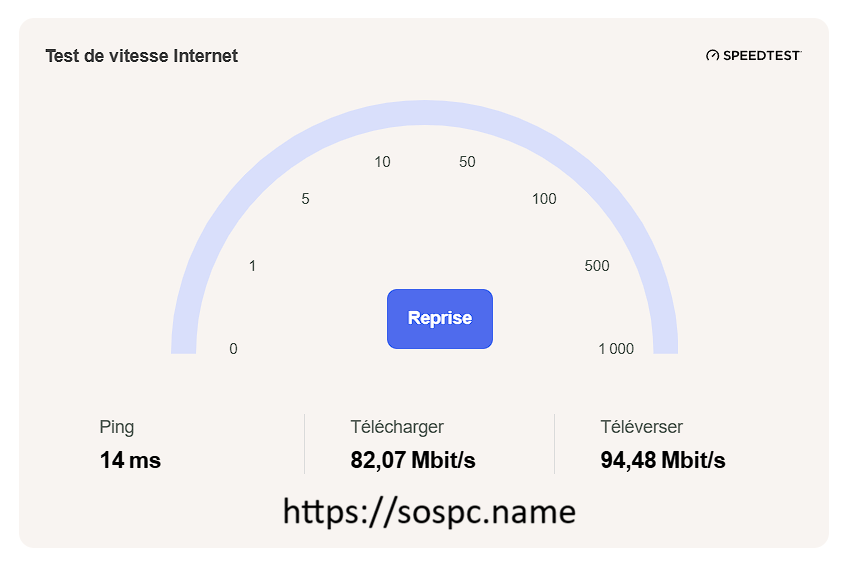Click the https://sospc.name URL text
846x561 pixels.
429,512
